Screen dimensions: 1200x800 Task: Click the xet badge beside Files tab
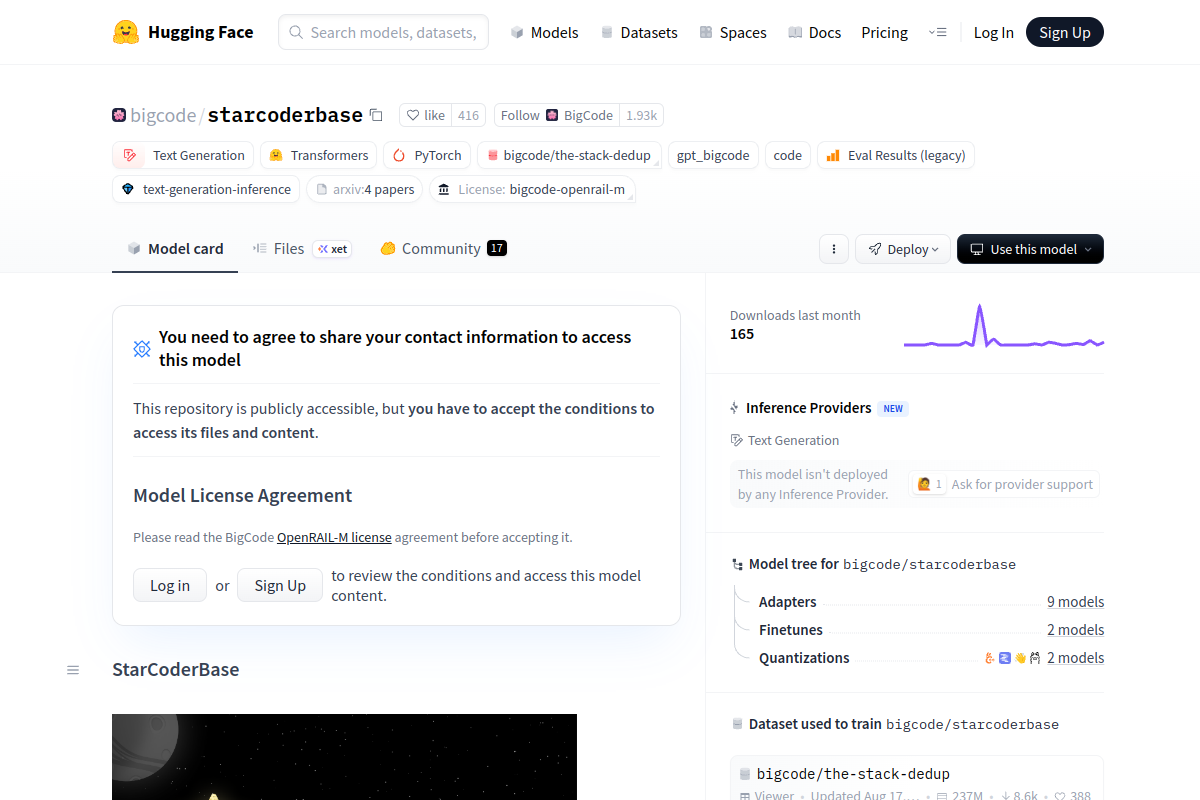(x=331, y=249)
